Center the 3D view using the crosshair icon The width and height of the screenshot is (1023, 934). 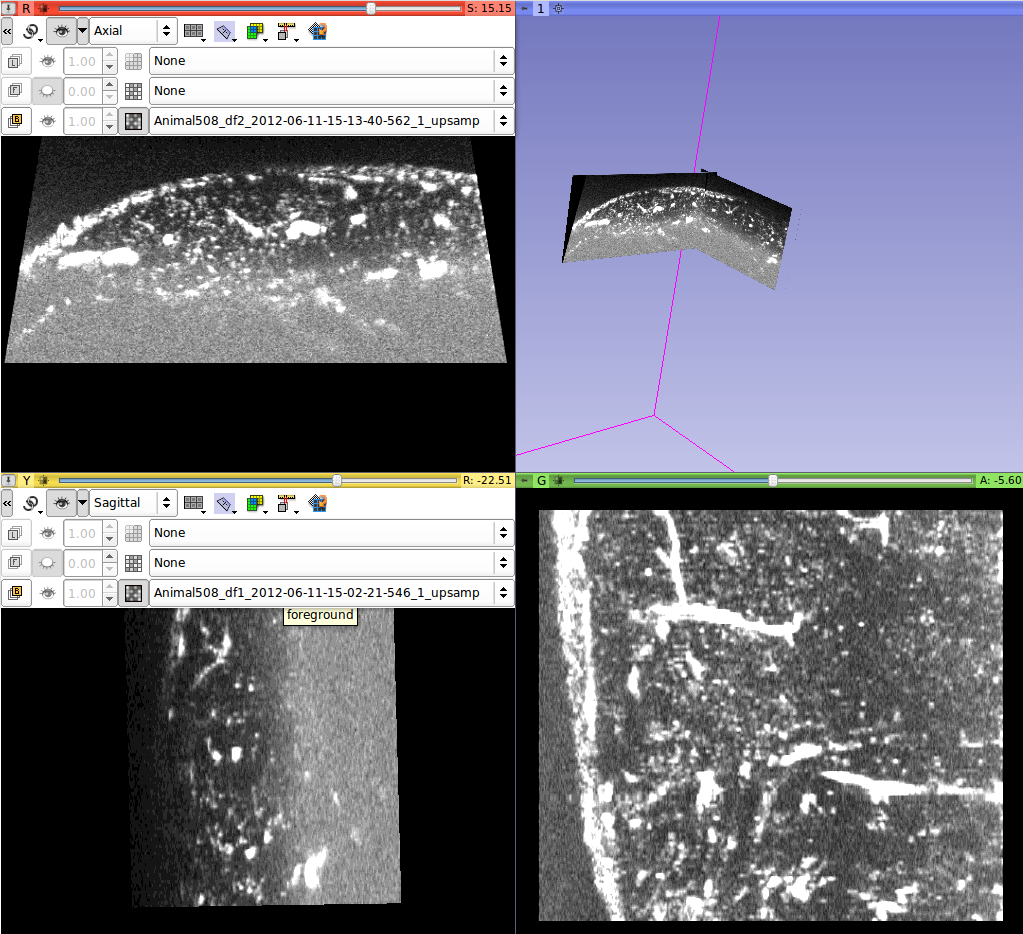559,8
